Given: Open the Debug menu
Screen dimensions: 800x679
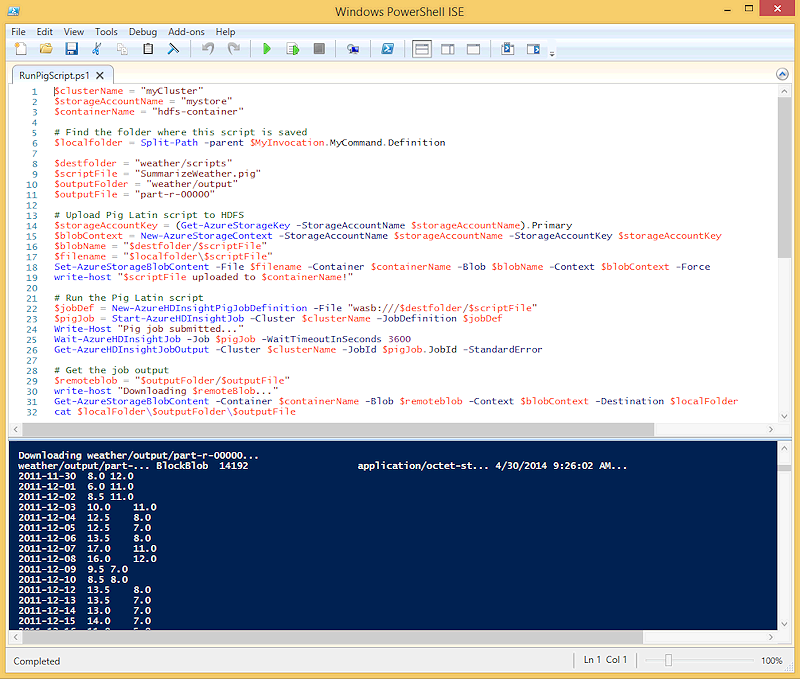Looking at the screenshot, I should pos(142,32).
